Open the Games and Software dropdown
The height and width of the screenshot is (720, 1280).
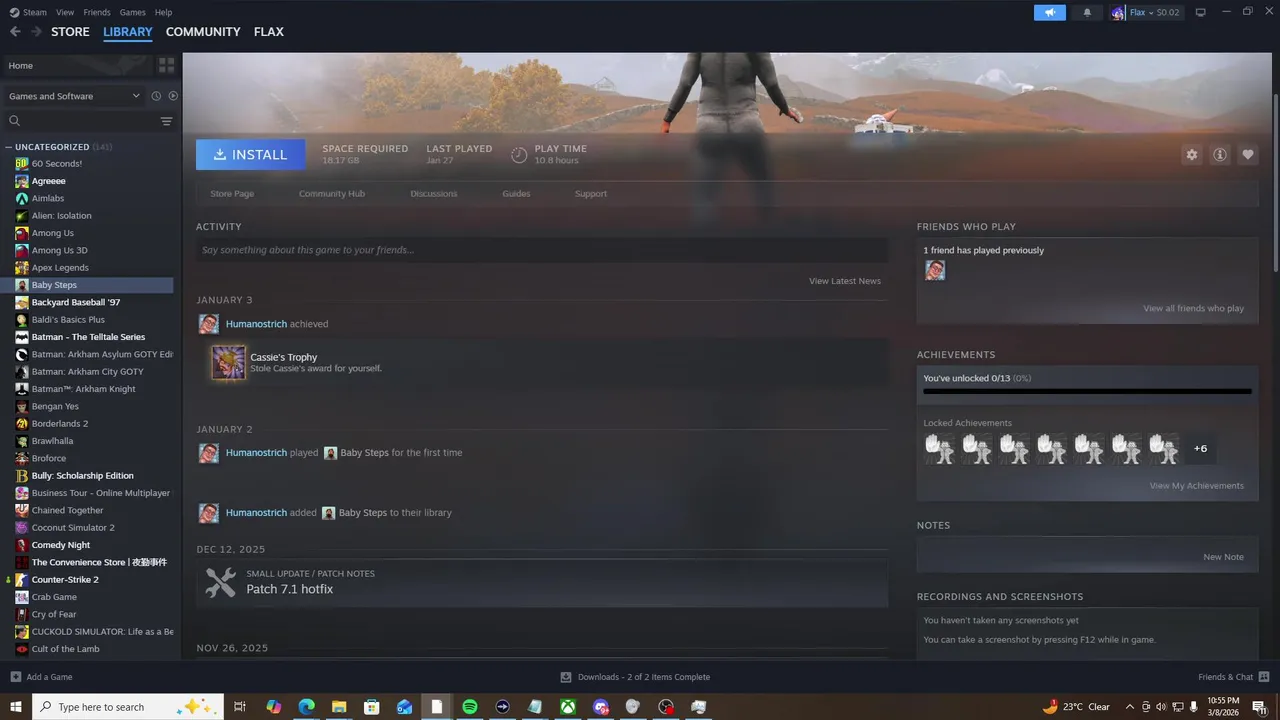click(x=75, y=96)
